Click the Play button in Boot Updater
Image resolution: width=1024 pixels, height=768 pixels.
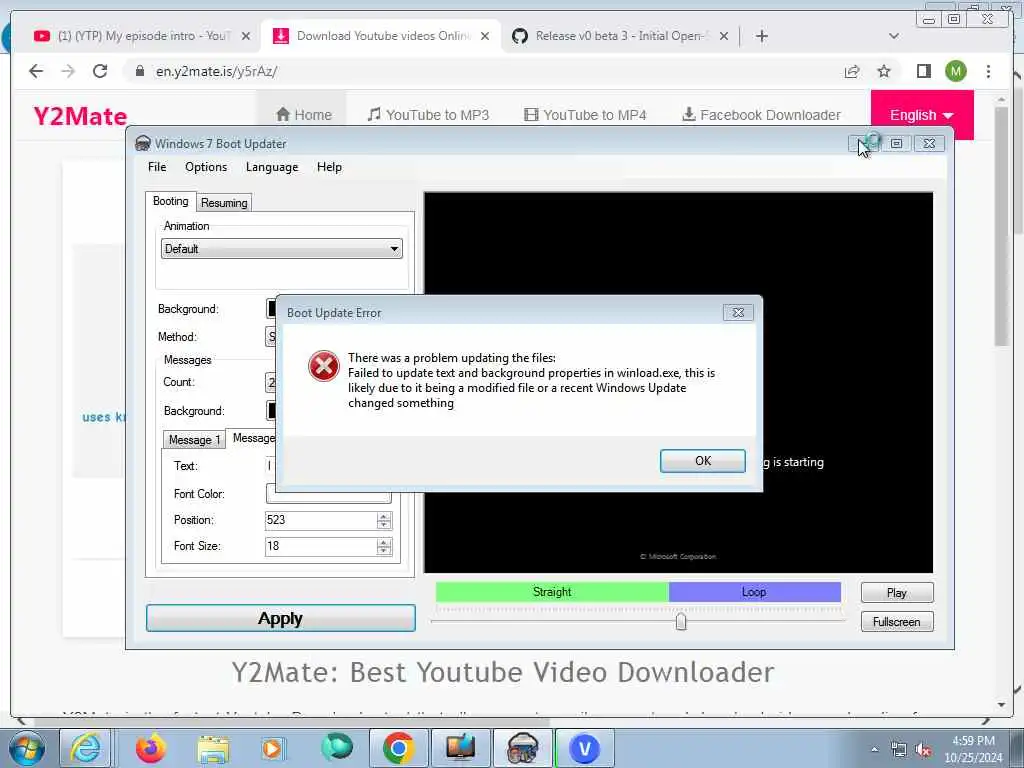(x=897, y=592)
